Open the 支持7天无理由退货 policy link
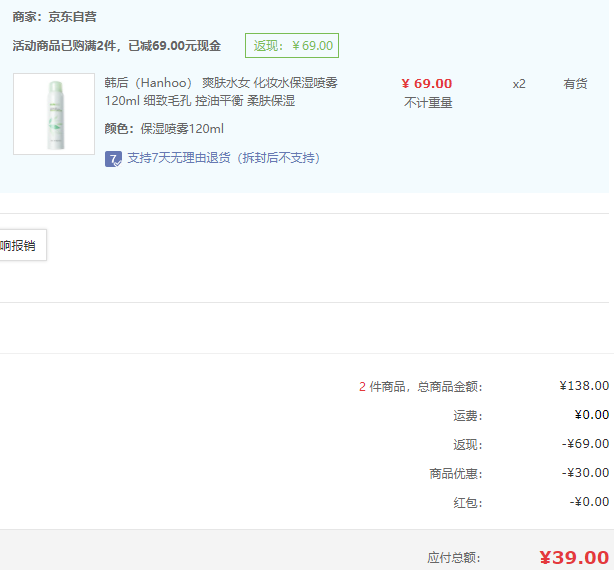 tap(224, 158)
